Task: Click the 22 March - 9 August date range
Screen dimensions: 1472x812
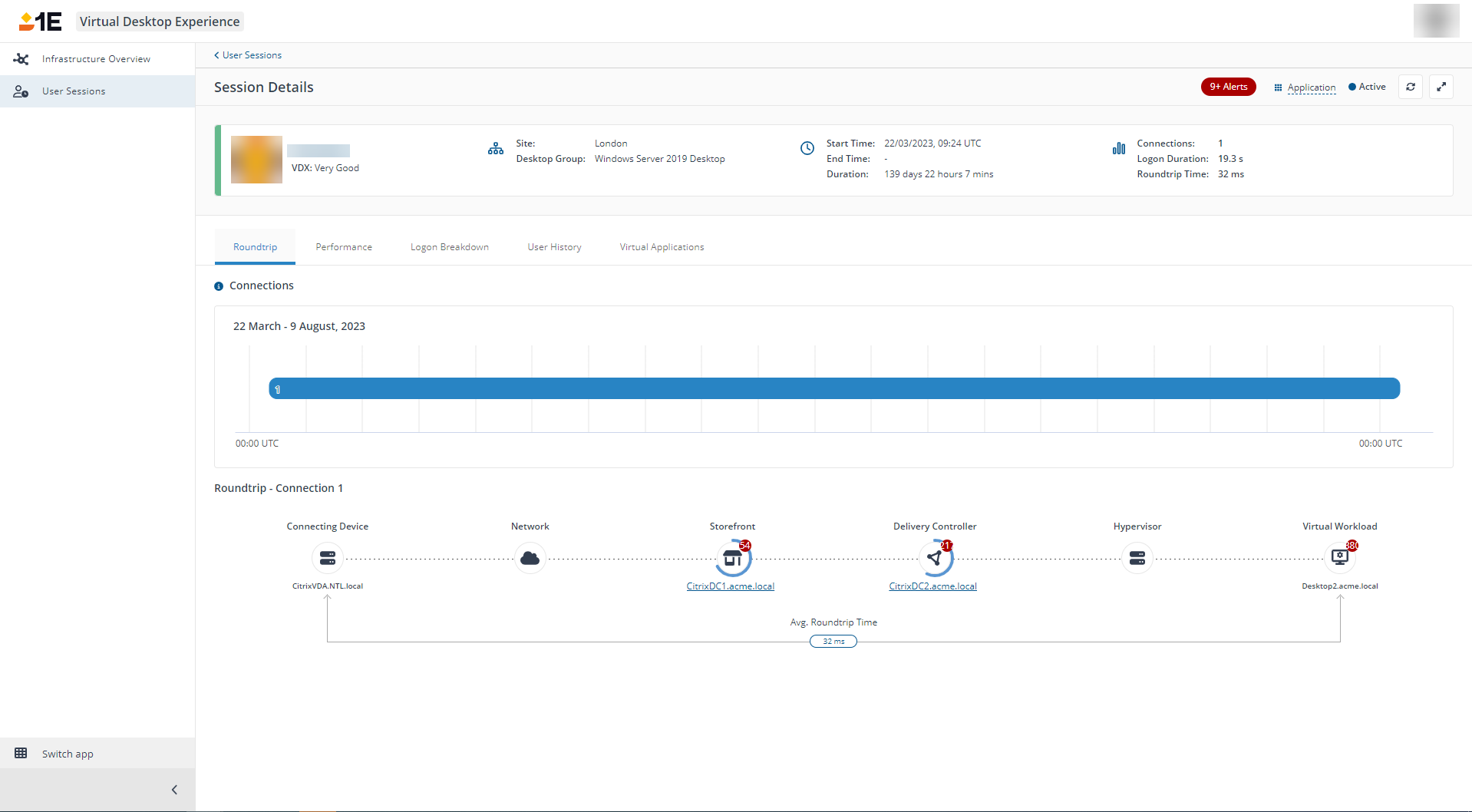Action: coord(299,326)
